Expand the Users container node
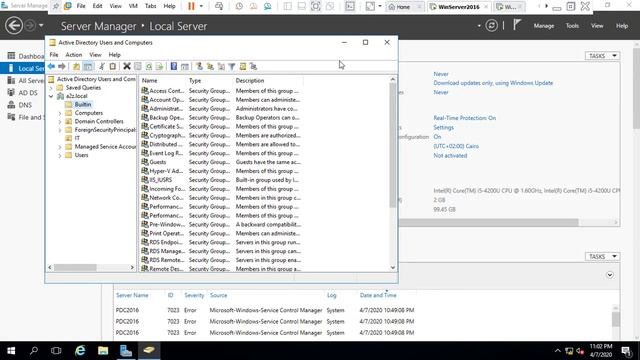640x360 pixels. click(x=60, y=156)
